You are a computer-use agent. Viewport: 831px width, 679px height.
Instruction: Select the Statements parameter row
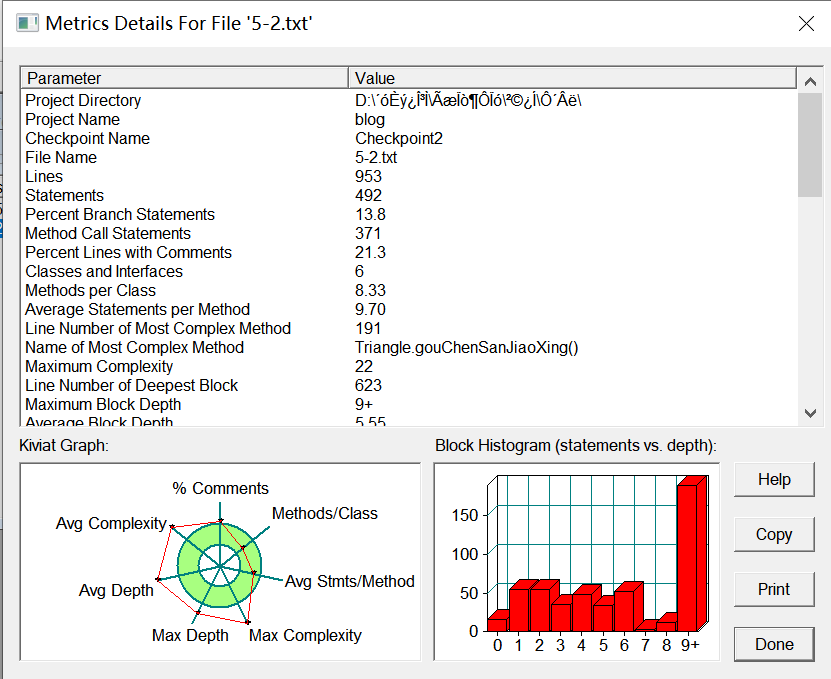pos(408,195)
